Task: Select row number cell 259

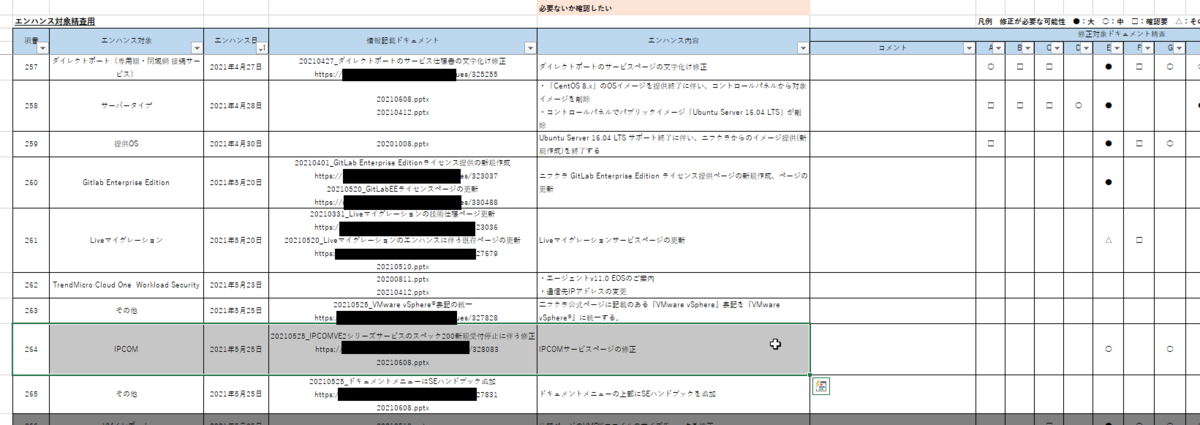Action: click(x=31, y=143)
